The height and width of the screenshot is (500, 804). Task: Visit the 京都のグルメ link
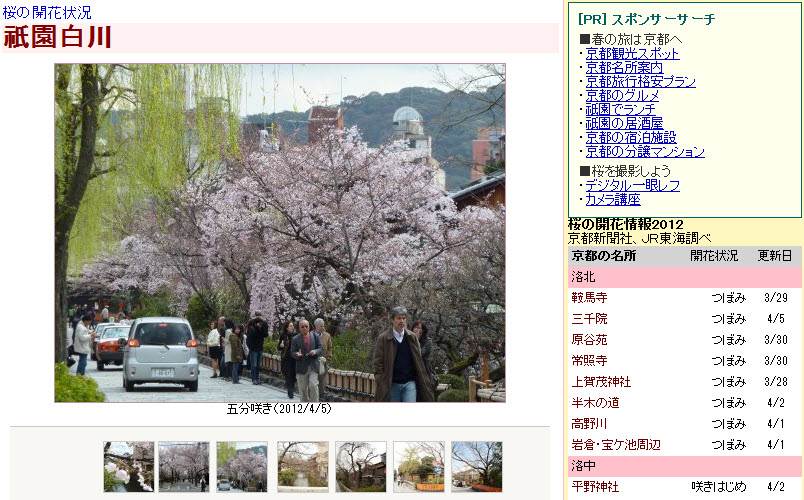pos(622,95)
